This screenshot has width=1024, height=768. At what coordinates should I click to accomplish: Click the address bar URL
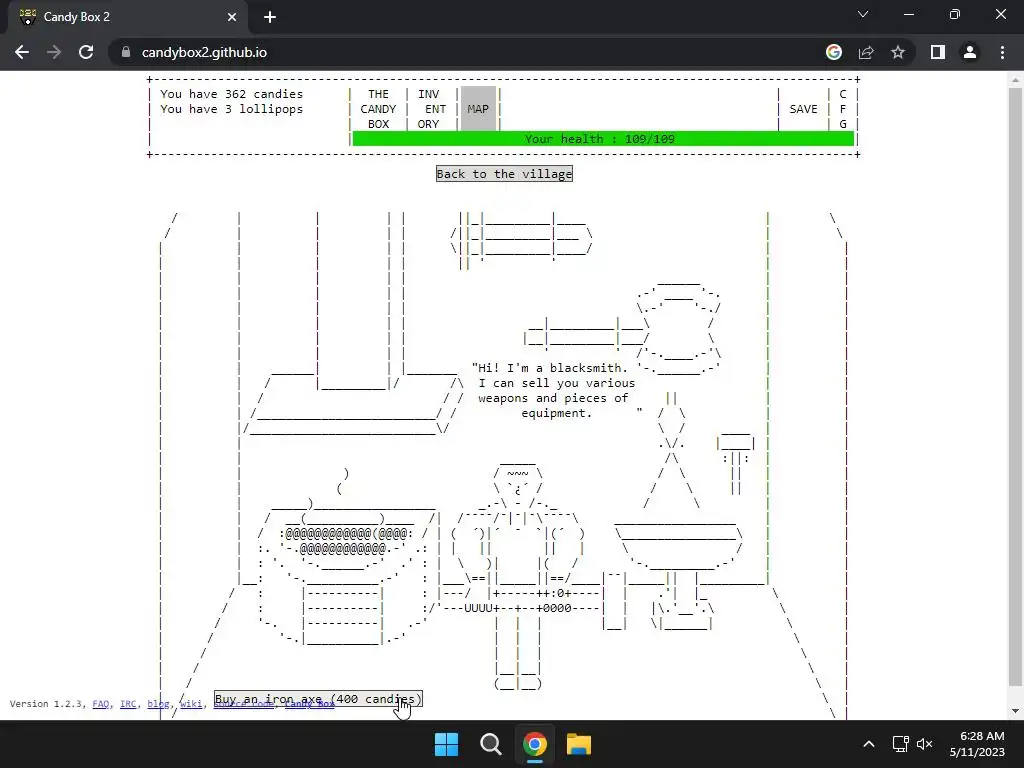tap(204, 52)
